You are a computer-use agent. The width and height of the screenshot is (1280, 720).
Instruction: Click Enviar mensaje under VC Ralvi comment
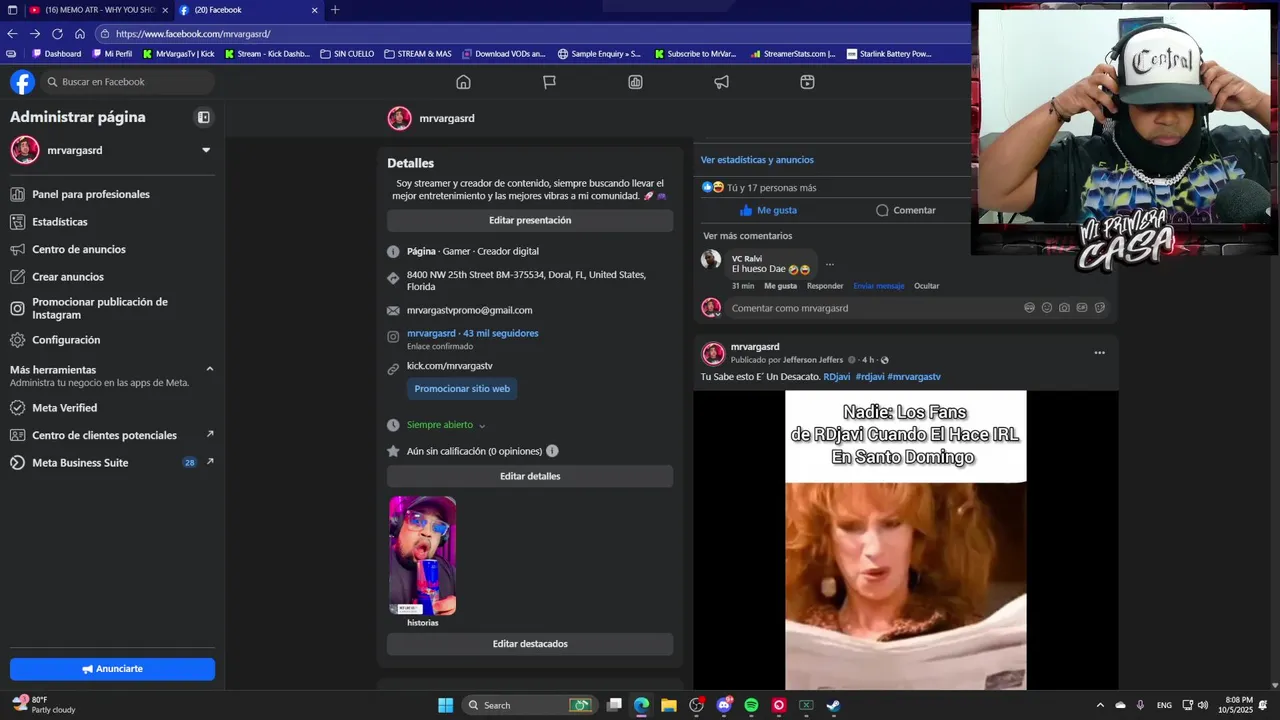[879, 286]
